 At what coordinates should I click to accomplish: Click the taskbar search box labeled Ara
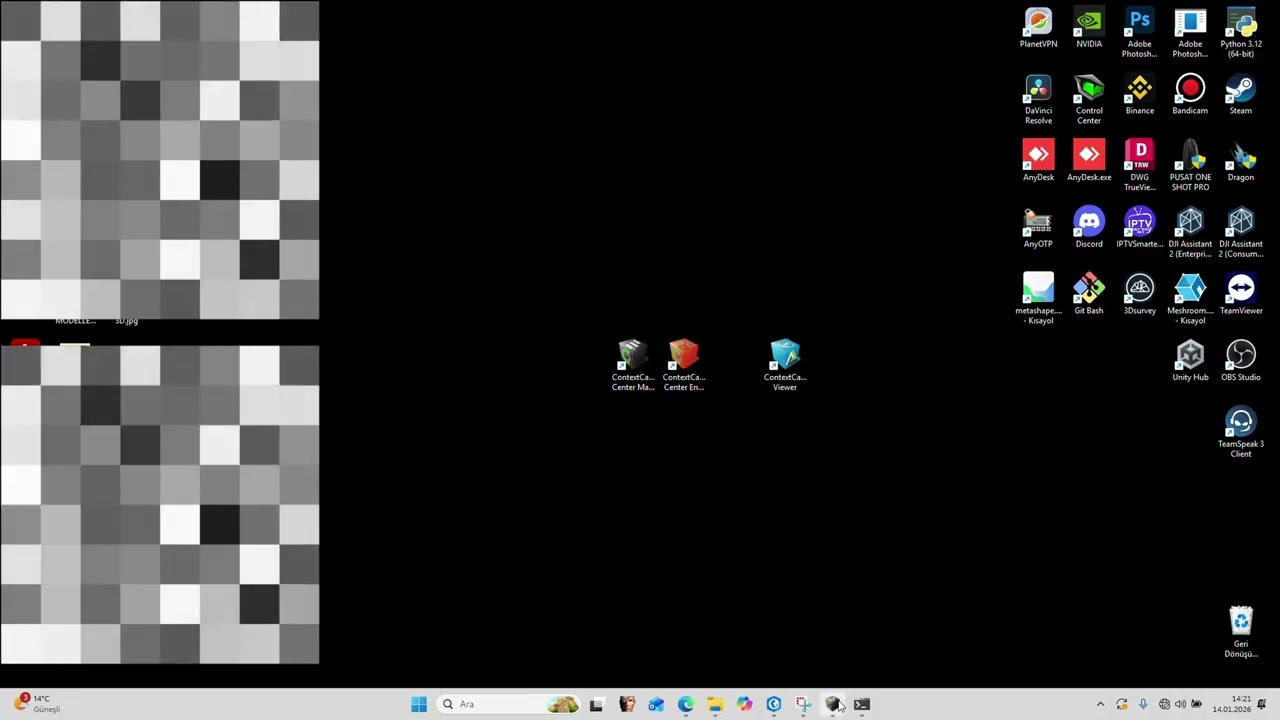point(510,704)
